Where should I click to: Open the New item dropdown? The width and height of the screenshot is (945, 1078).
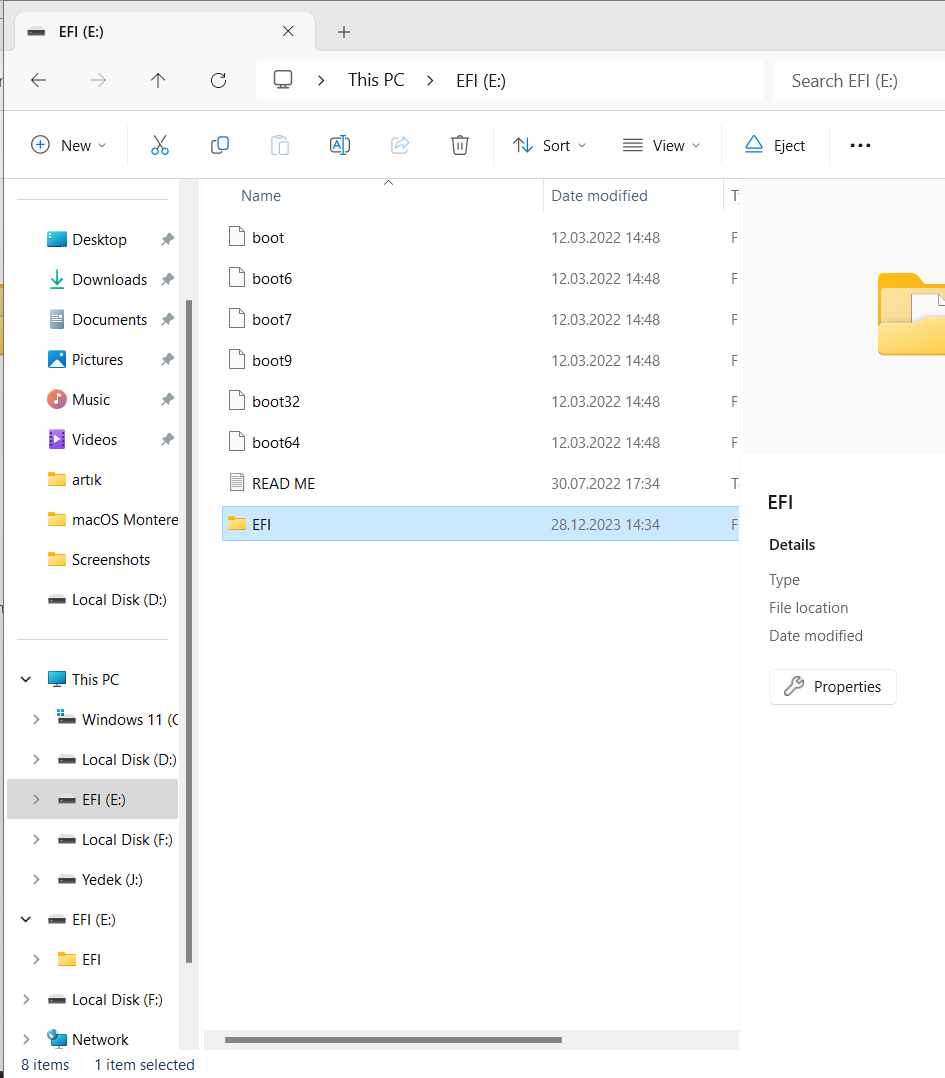(68, 145)
